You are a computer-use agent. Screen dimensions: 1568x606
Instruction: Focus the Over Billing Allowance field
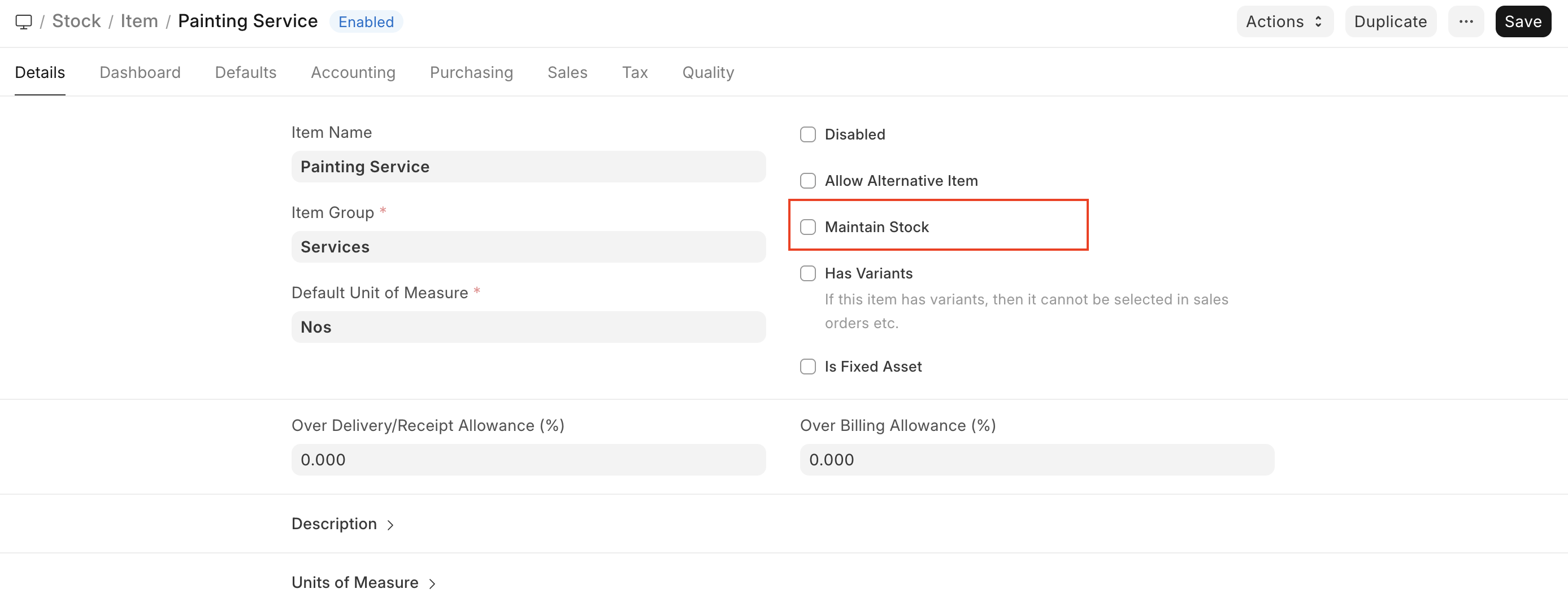1036,459
